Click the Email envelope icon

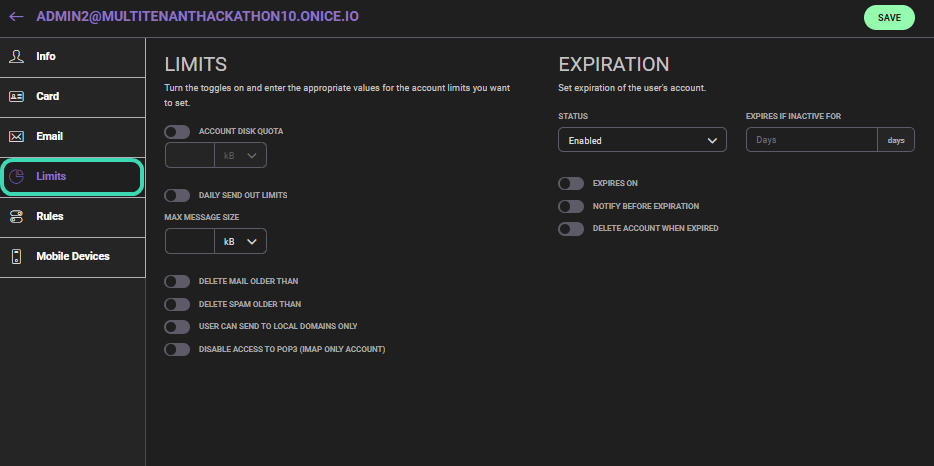16,137
